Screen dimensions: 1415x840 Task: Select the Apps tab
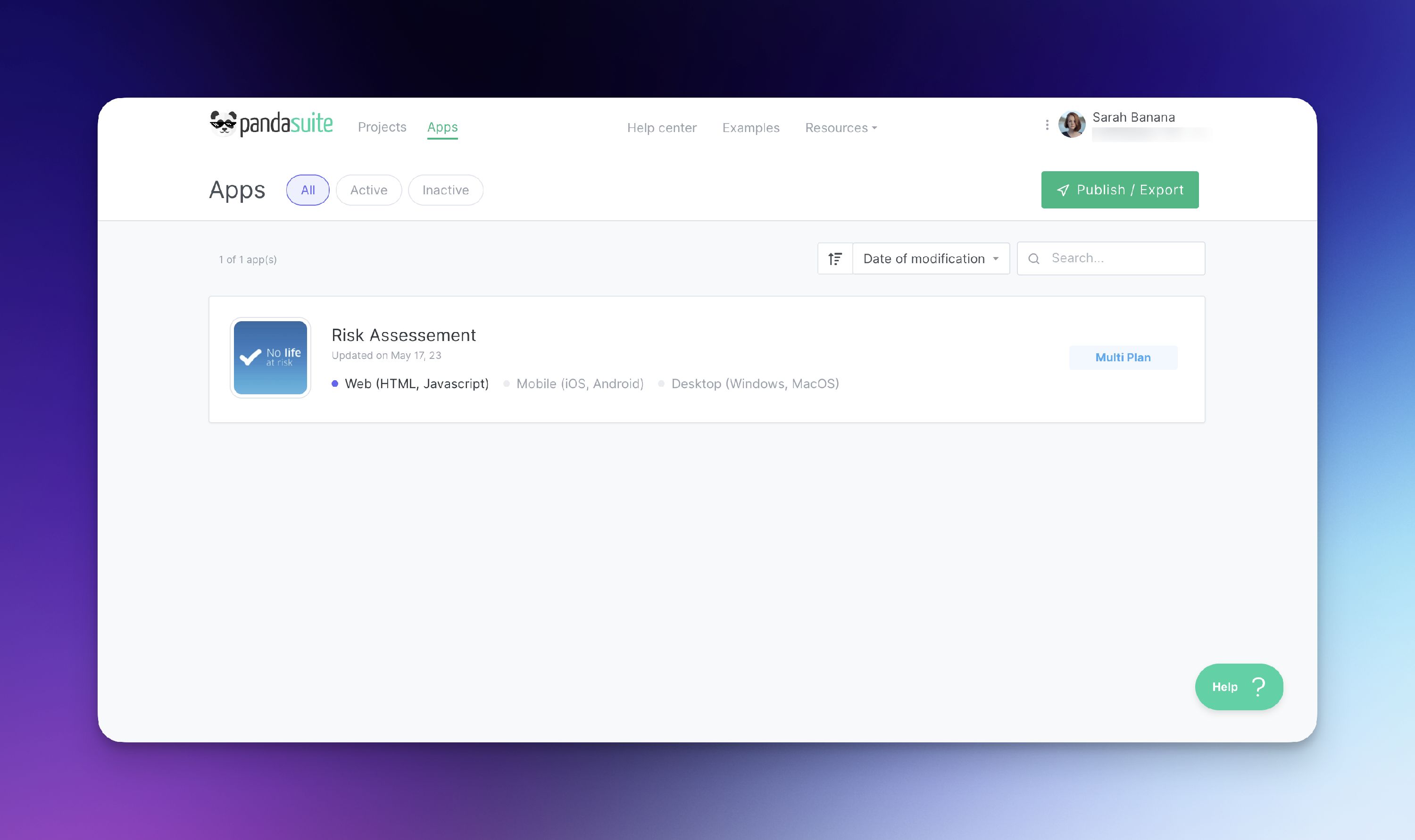442,127
